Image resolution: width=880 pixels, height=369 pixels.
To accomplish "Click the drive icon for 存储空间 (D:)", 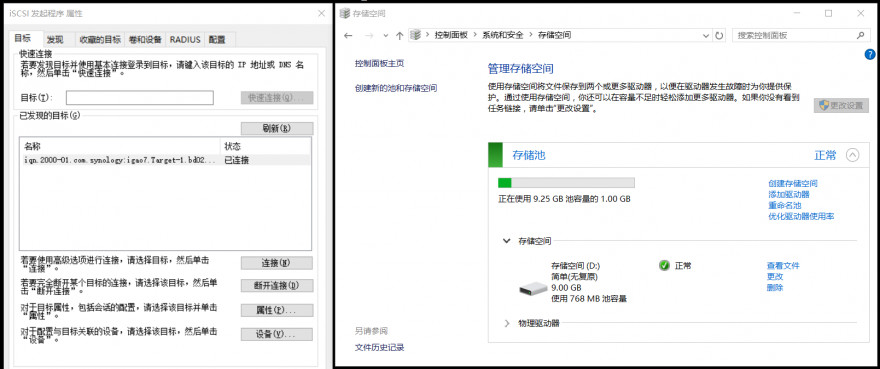I will (x=533, y=288).
